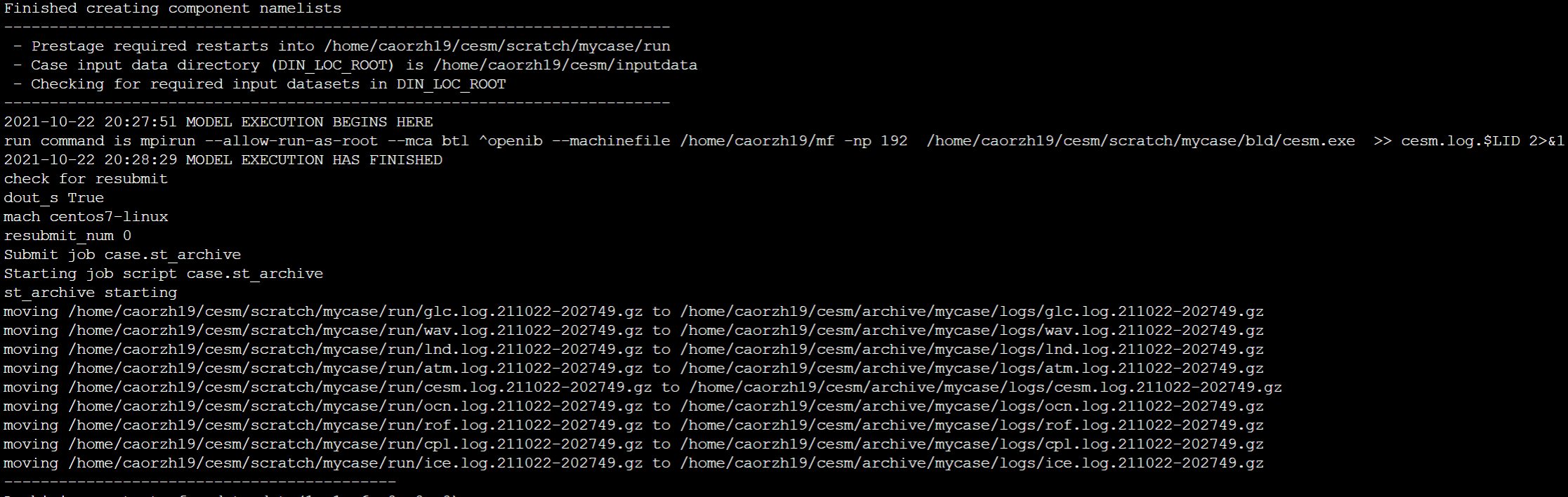Click the cesm.log.211022-202749.gz source path
The width and height of the screenshot is (1568, 497).
[360, 387]
